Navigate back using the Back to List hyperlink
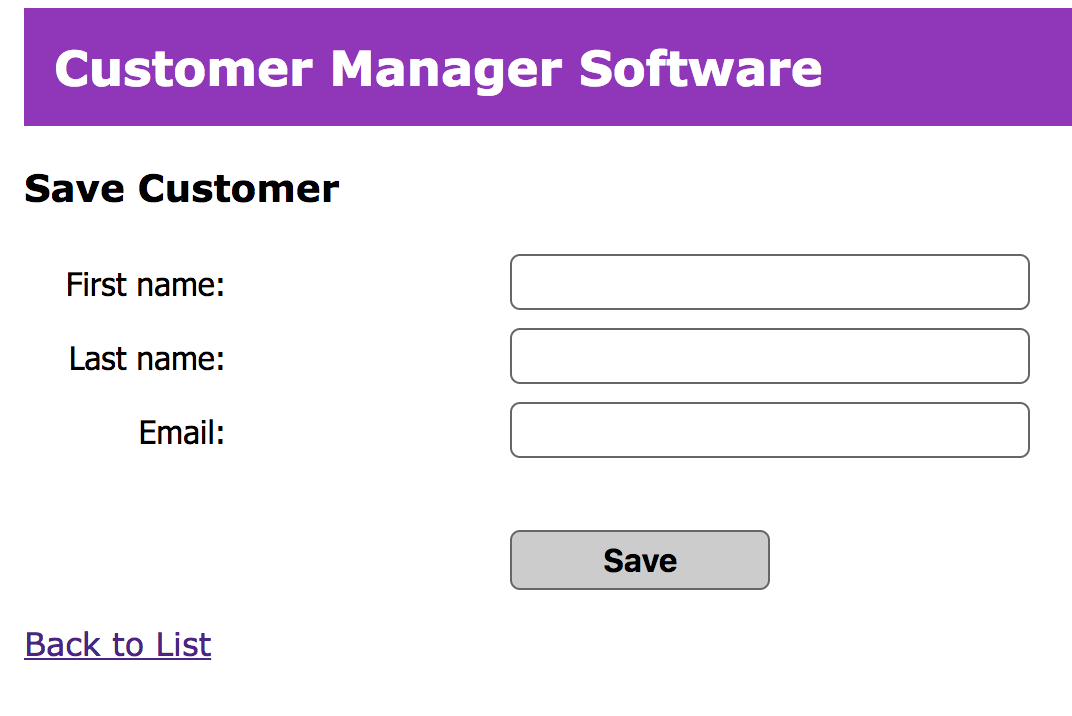 (117, 644)
